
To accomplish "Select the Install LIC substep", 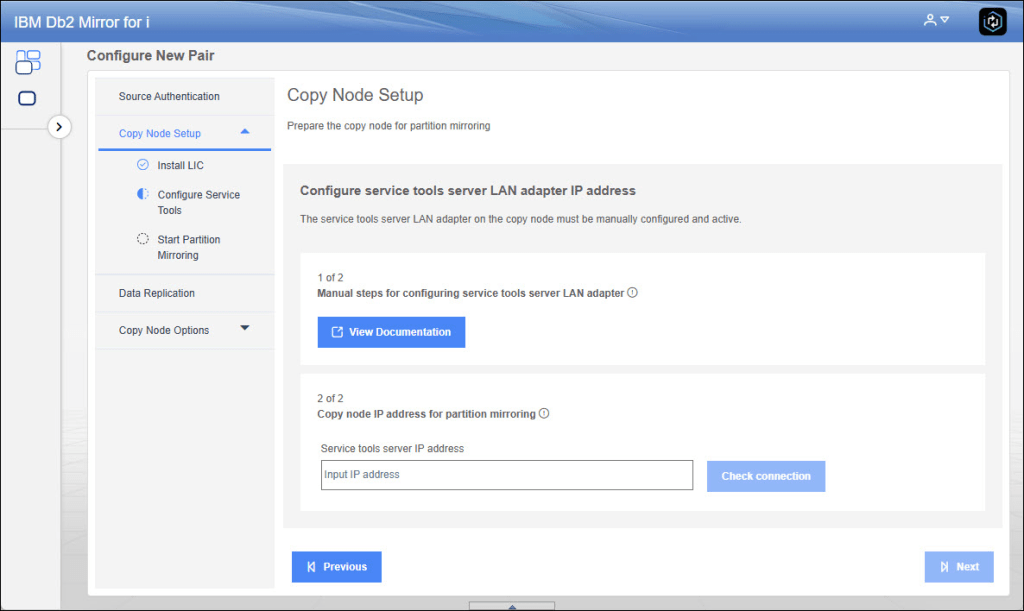I will click(x=180, y=165).
